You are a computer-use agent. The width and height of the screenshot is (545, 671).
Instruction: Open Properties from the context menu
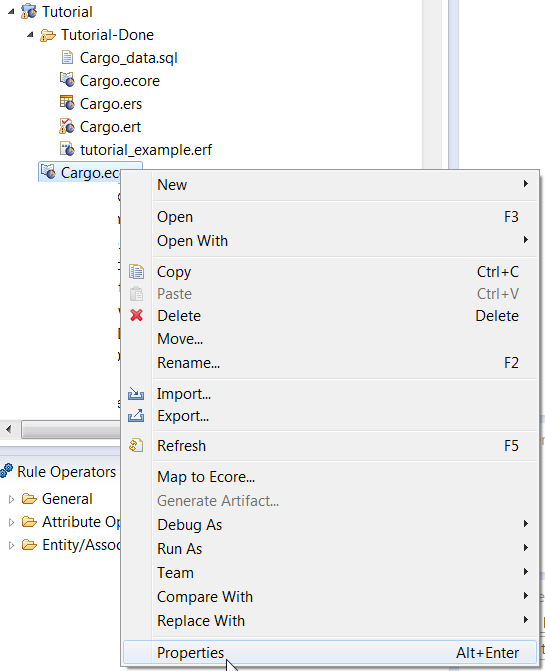(329, 653)
